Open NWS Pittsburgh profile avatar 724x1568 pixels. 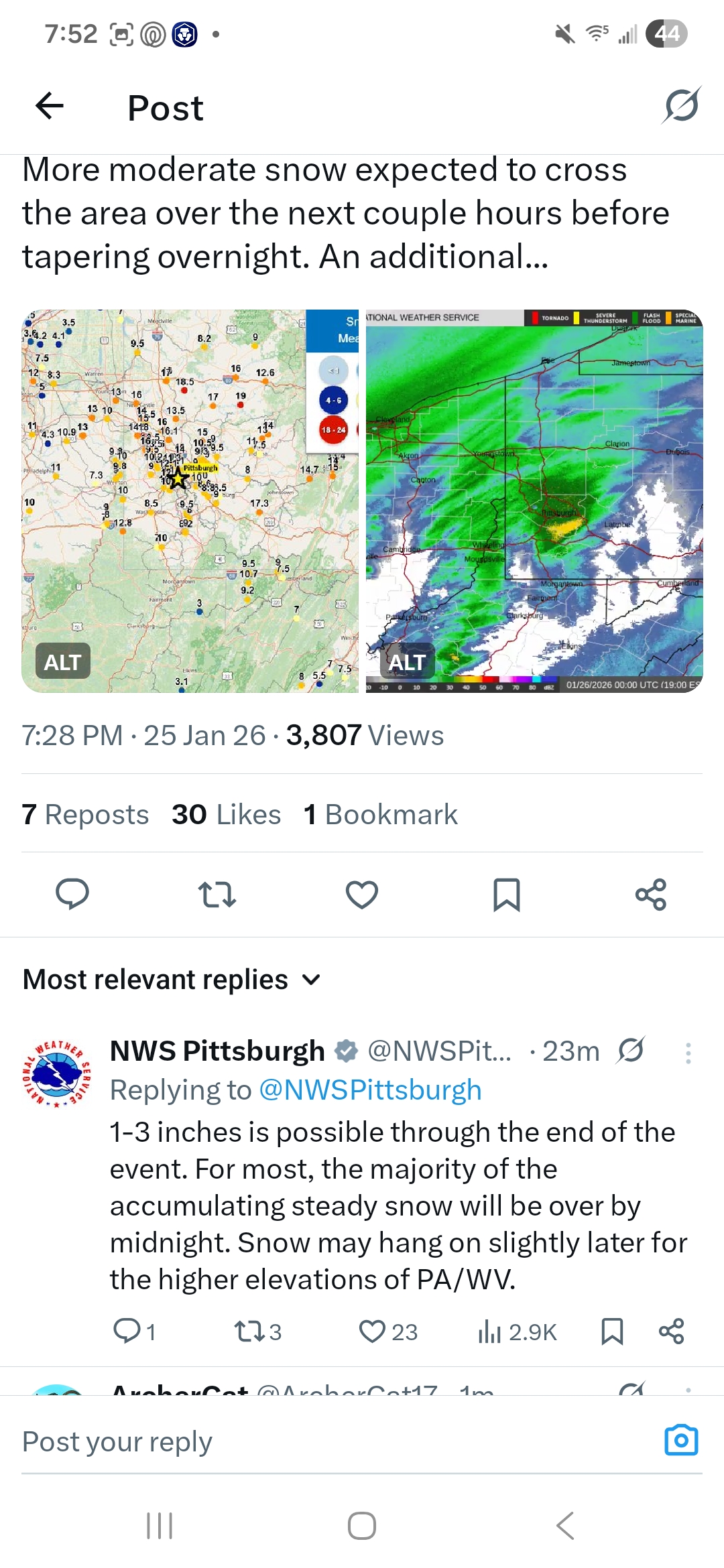[x=58, y=1073]
